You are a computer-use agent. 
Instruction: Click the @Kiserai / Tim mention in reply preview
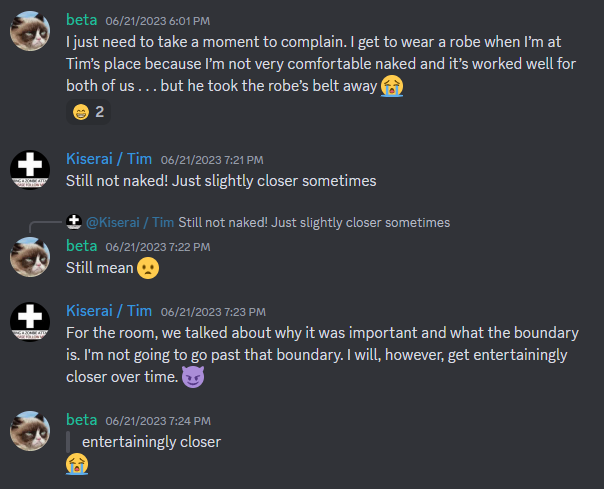click(130, 222)
